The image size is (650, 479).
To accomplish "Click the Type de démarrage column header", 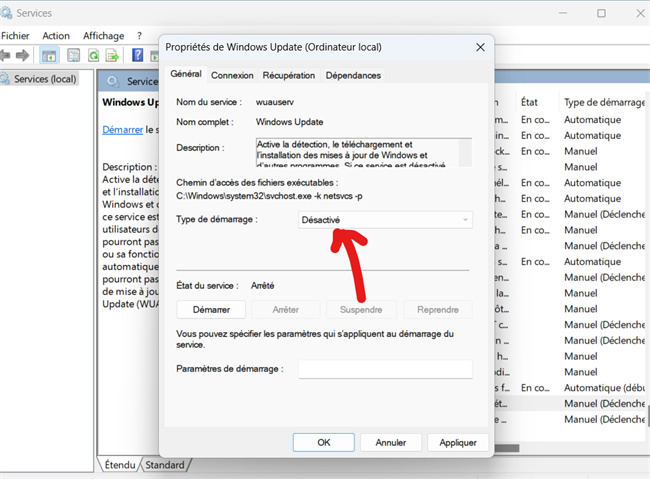I will 604,102.
